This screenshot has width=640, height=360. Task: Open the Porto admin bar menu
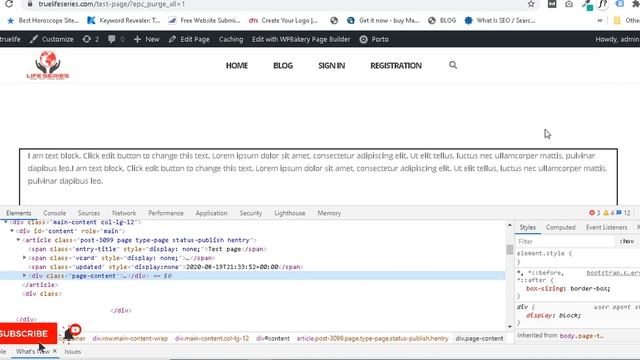374,39
